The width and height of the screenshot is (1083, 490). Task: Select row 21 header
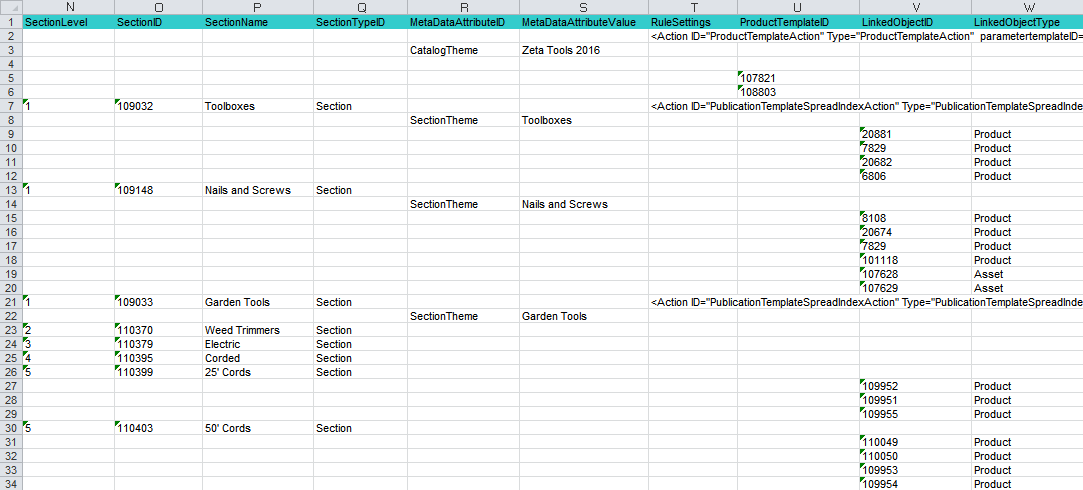11,302
